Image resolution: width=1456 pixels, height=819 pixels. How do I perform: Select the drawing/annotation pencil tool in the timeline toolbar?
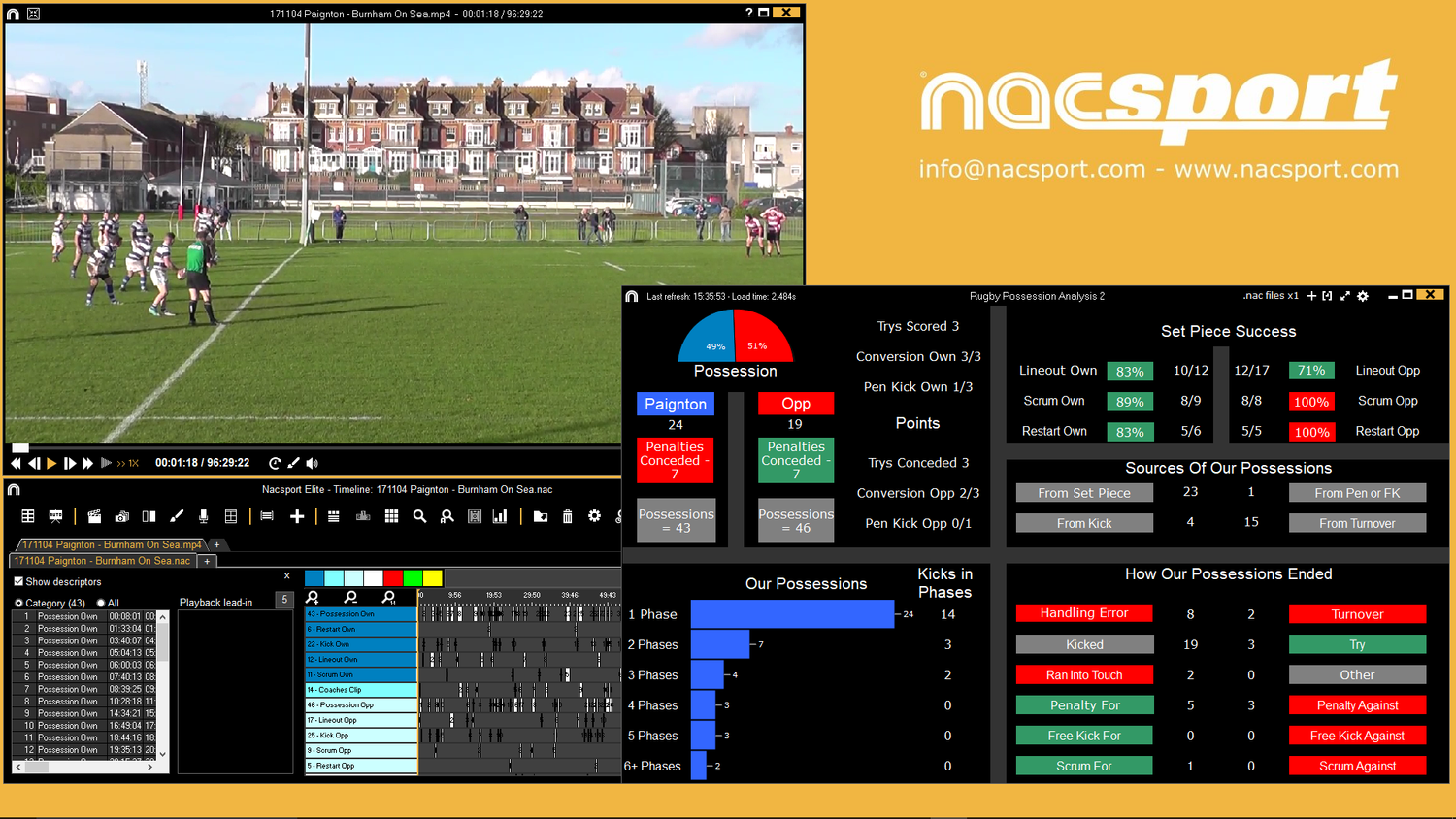(x=178, y=515)
